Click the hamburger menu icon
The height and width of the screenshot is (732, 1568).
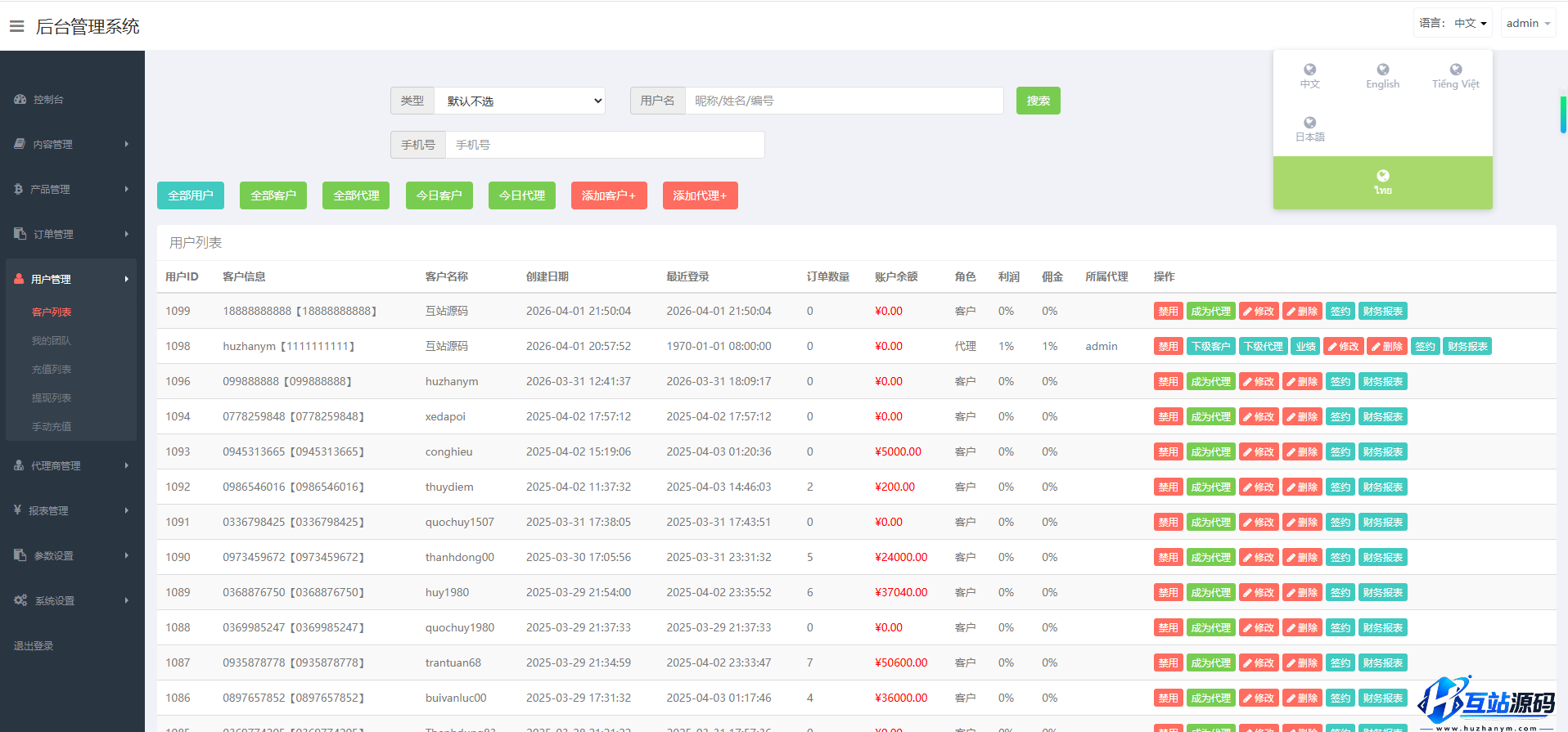16,26
